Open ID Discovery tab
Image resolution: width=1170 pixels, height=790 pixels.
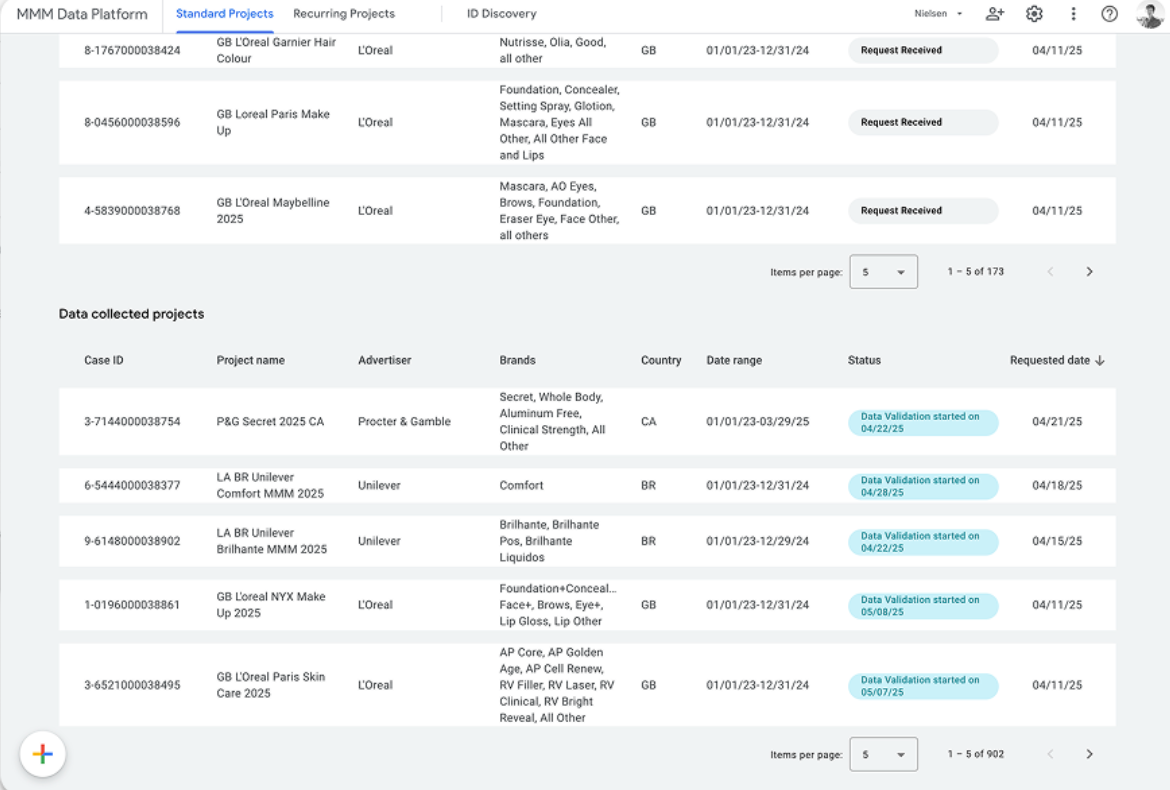501,14
